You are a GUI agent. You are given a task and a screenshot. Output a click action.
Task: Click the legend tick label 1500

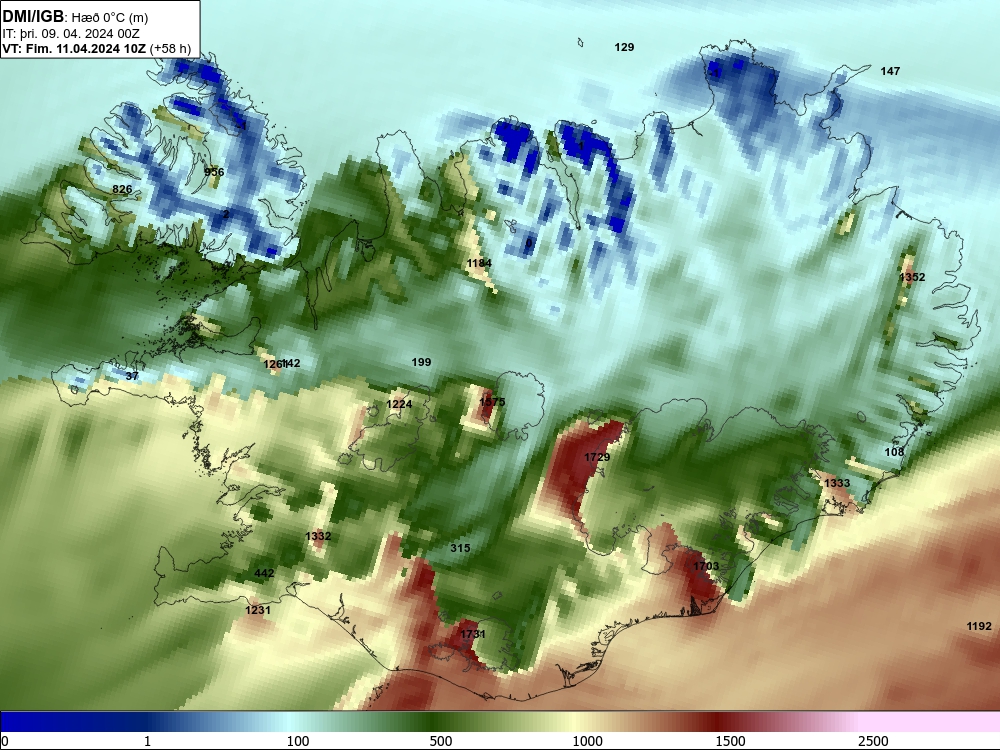point(730,741)
